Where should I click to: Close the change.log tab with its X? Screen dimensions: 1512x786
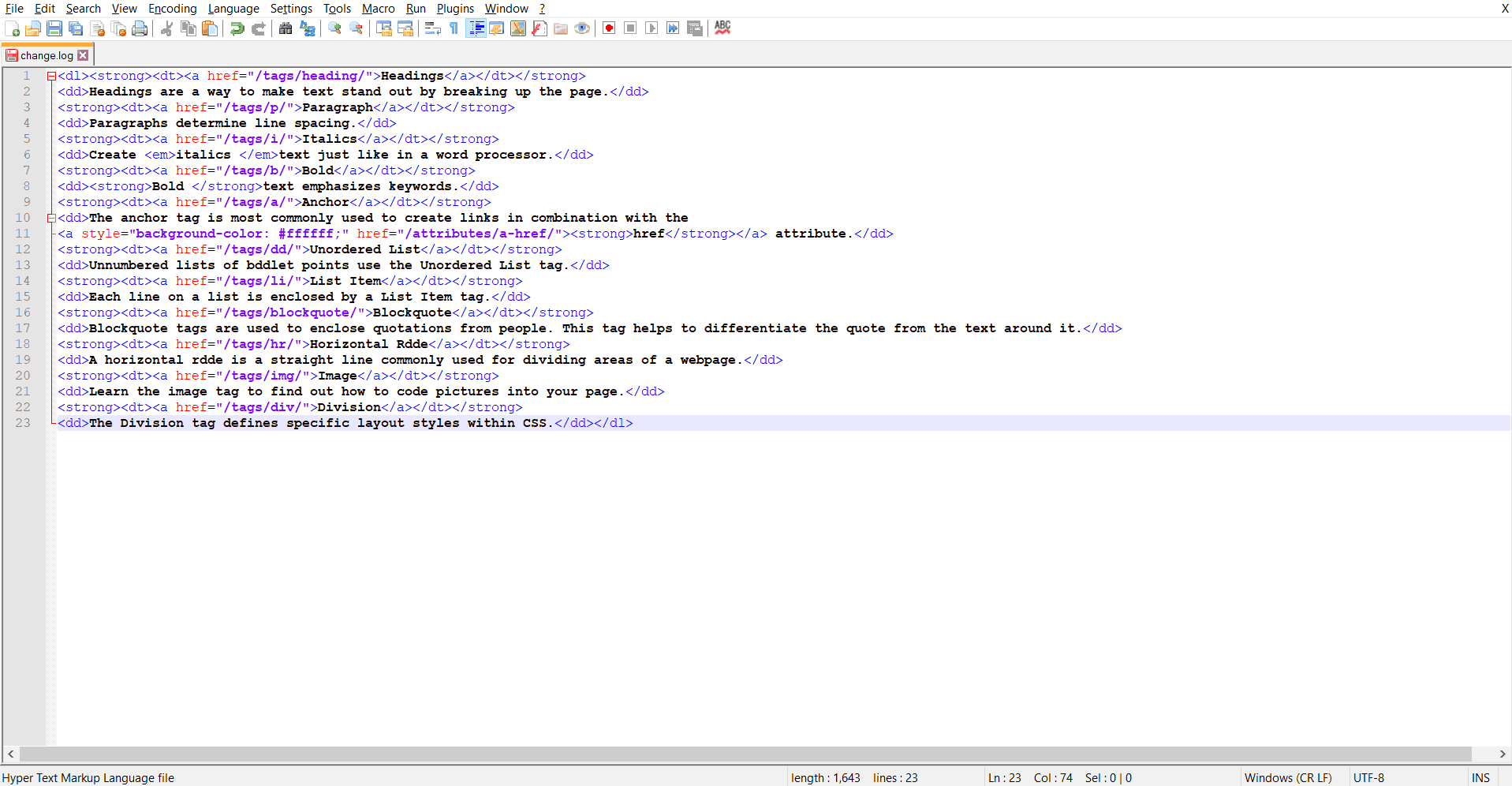click(83, 55)
